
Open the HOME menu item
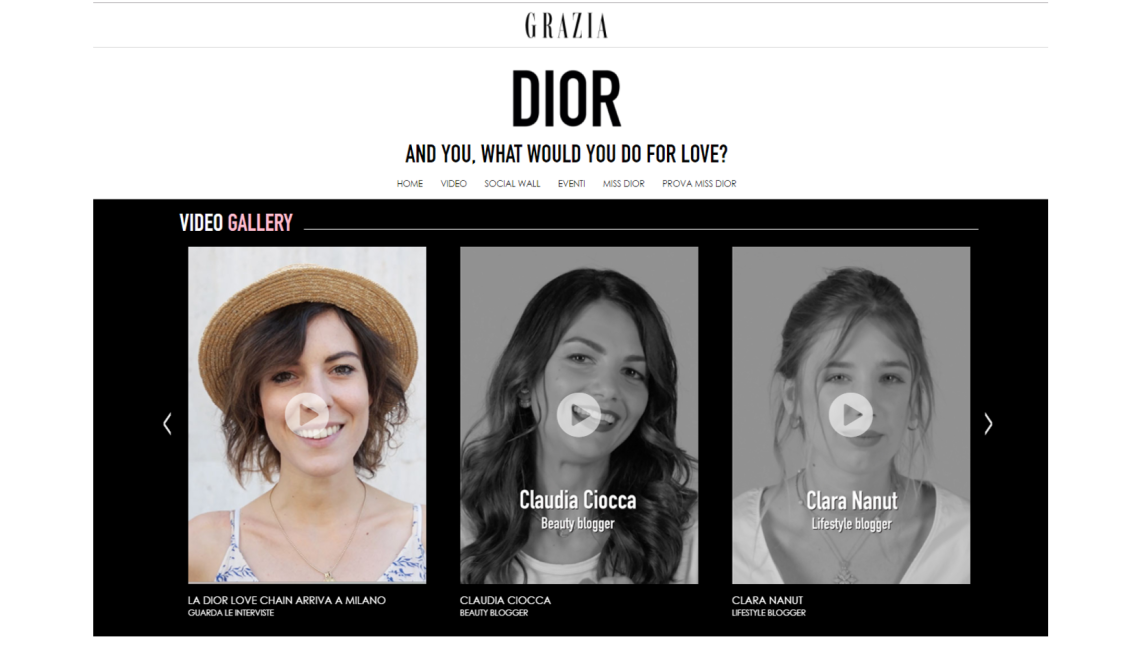[x=409, y=184]
